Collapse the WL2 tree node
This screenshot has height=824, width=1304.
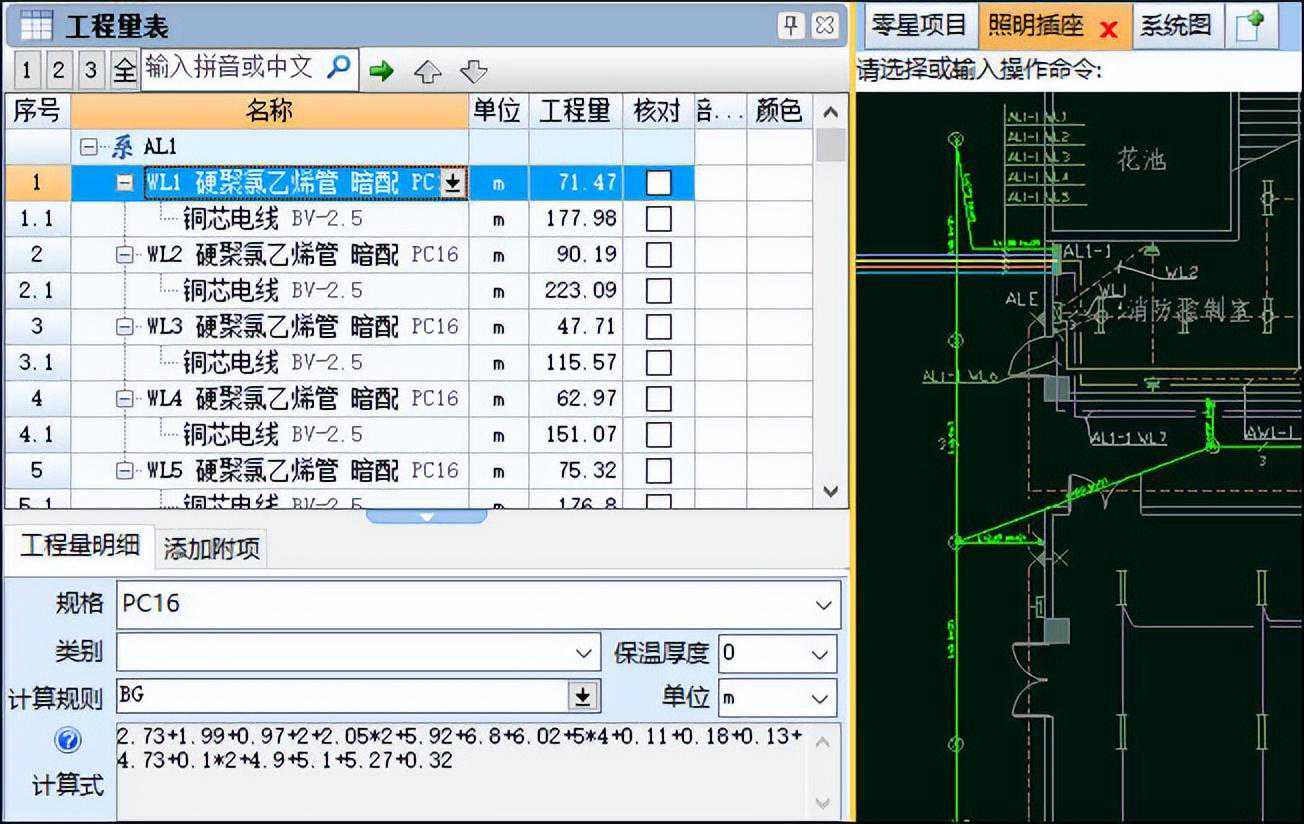coord(125,255)
